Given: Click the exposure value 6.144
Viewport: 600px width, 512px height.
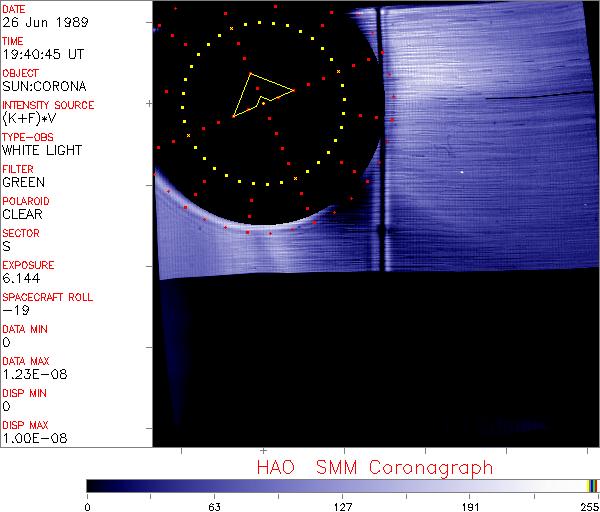Looking at the screenshot, I should tap(20, 278).
